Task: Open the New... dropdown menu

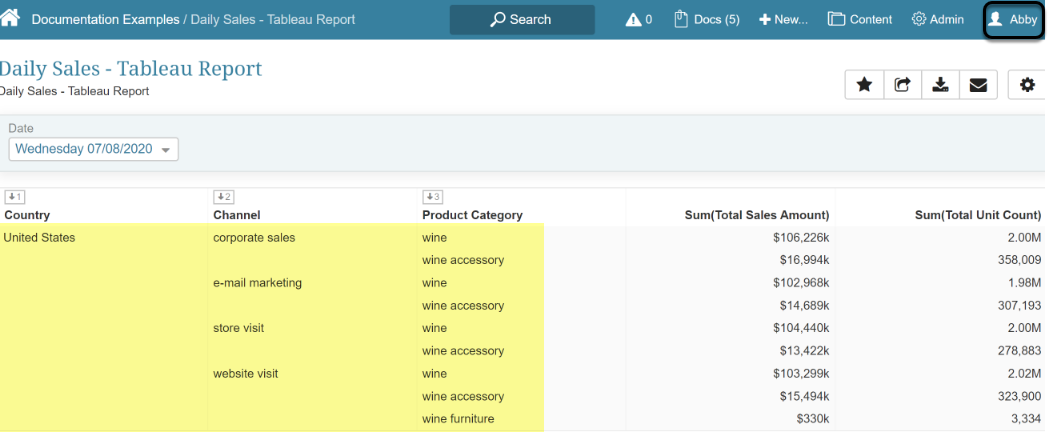Action: (x=783, y=20)
